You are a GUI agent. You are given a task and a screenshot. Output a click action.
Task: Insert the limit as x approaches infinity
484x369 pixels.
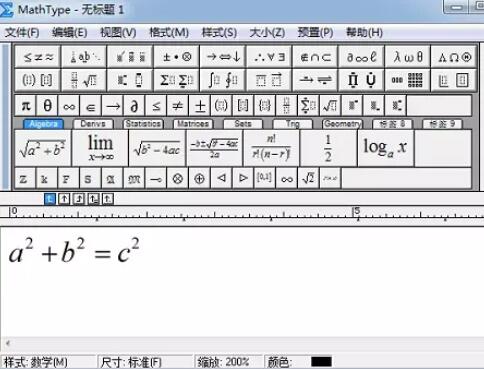click(x=100, y=148)
